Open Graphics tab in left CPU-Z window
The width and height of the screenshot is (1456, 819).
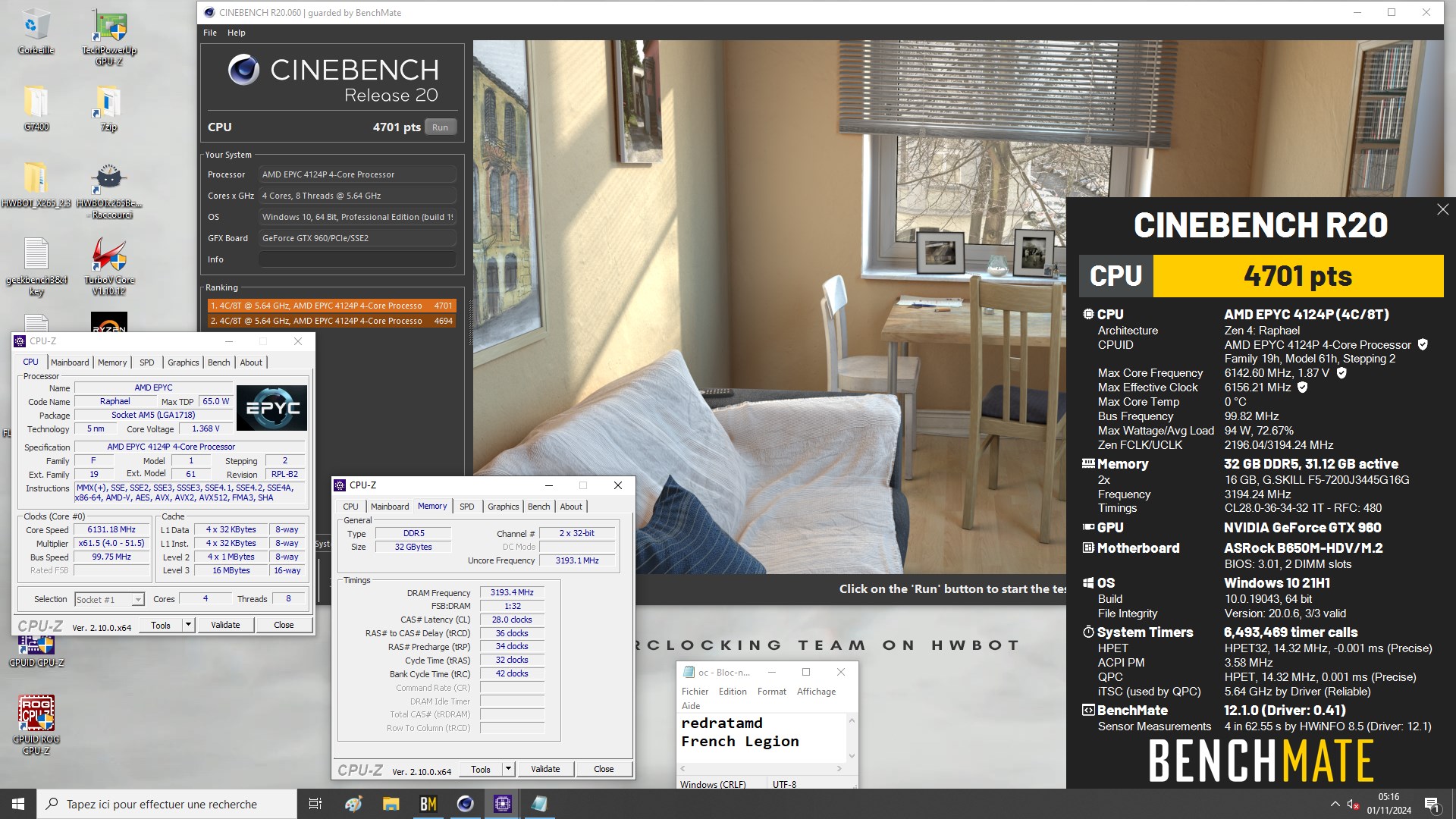click(x=184, y=362)
